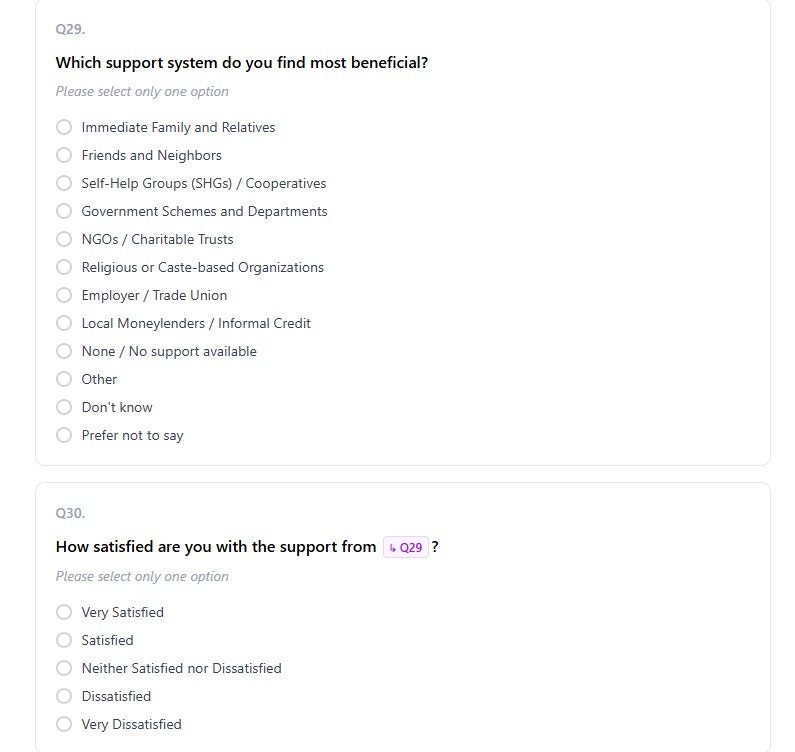Image resolution: width=795 pixels, height=752 pixels.
Task: Click the Q29 question title text
Action: 241,62
